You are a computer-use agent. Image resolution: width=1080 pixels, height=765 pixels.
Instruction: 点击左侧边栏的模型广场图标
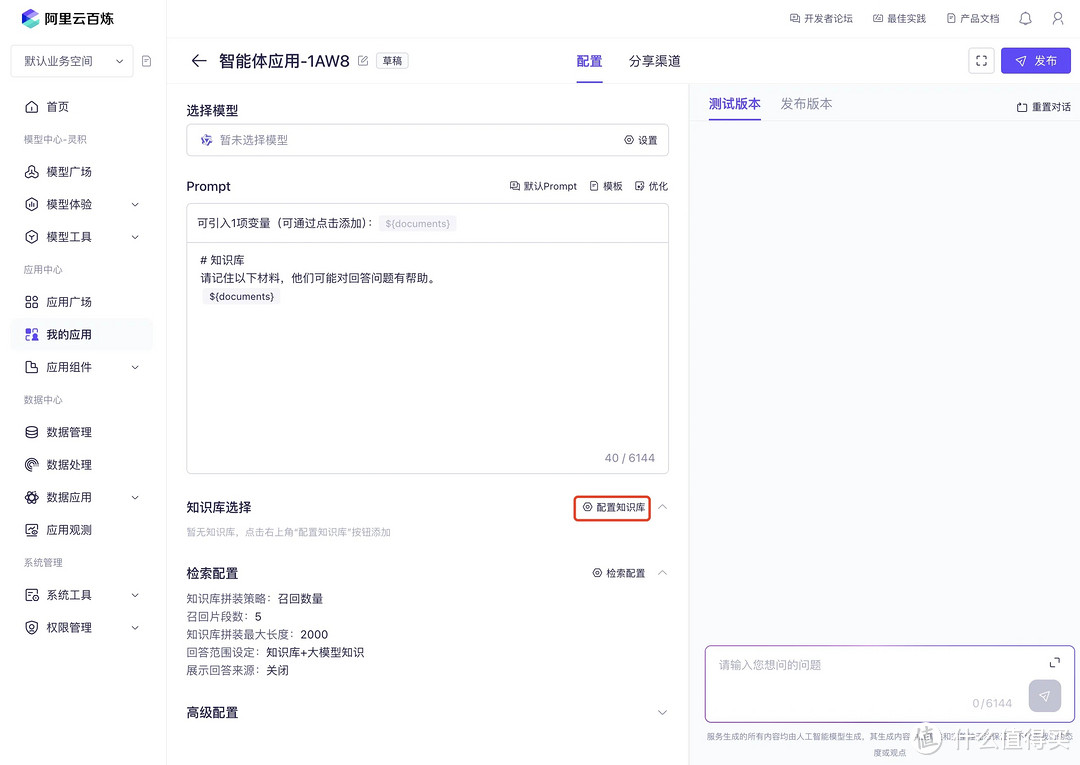coord(32,171)
